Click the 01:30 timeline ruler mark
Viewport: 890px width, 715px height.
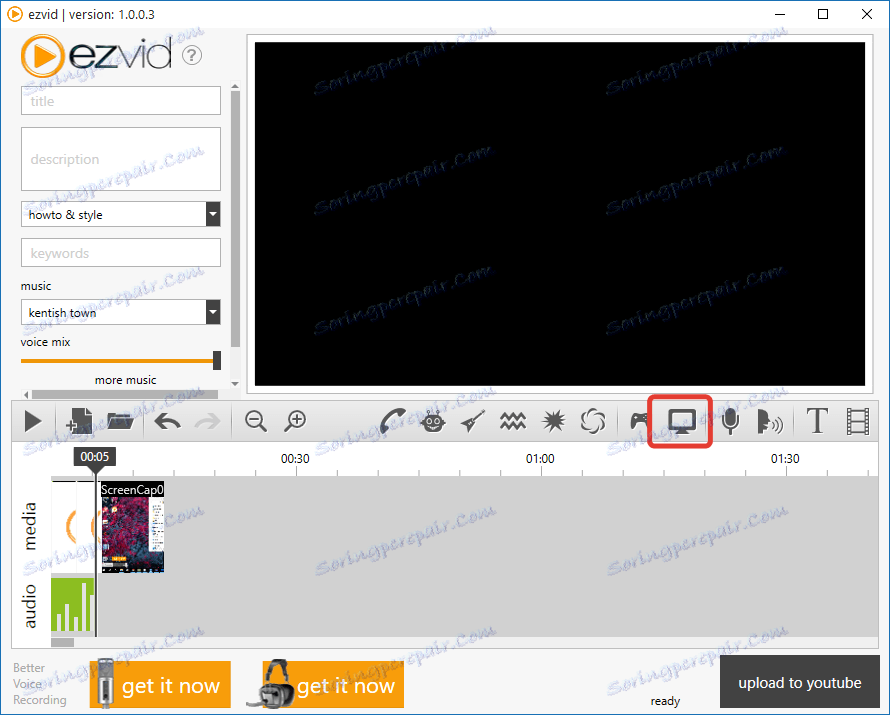(785, 459)
